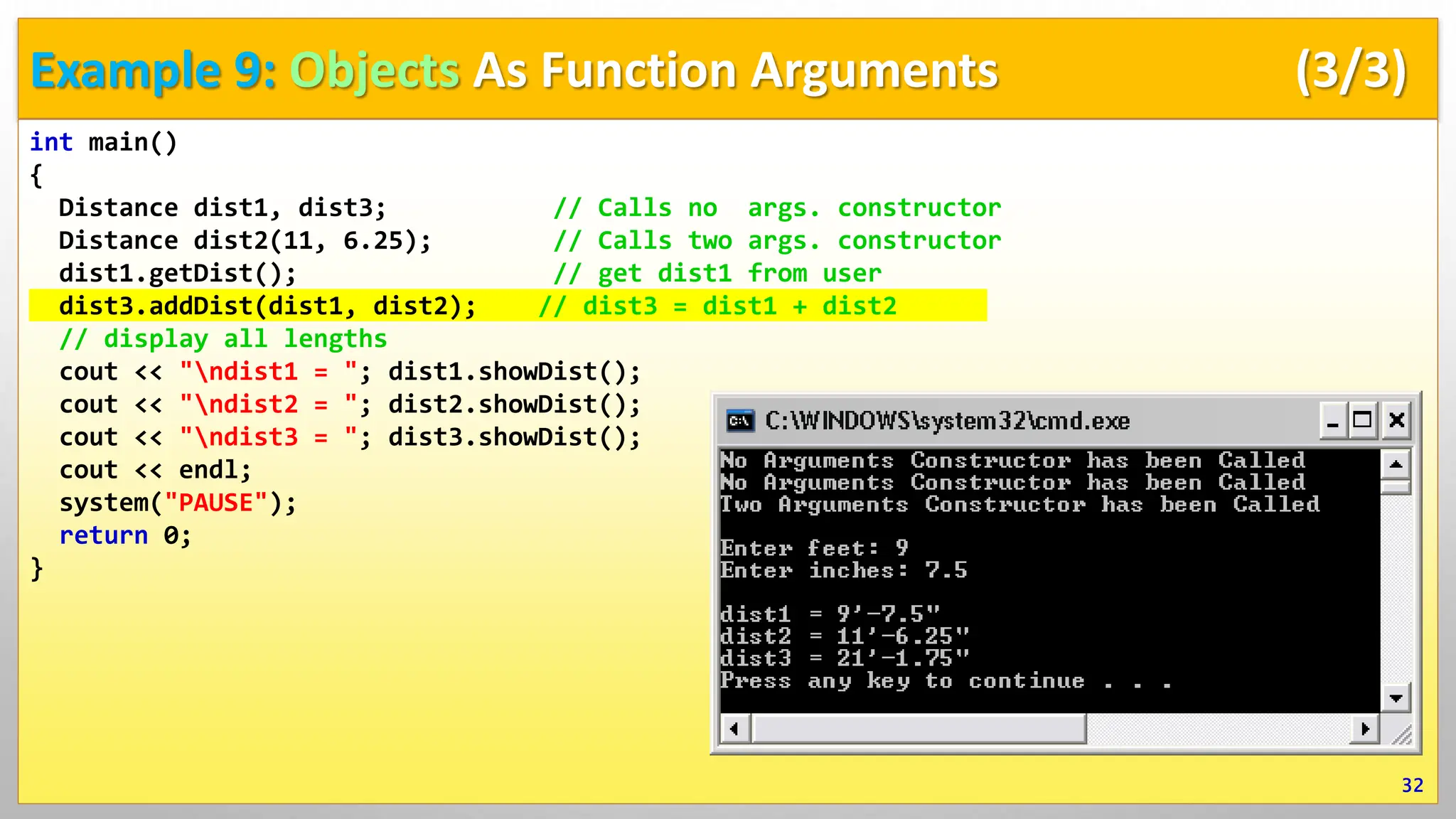Click the console line Press any key to continue
The width and height of the screenshot is (1456, 819).
tap(946, 680)
